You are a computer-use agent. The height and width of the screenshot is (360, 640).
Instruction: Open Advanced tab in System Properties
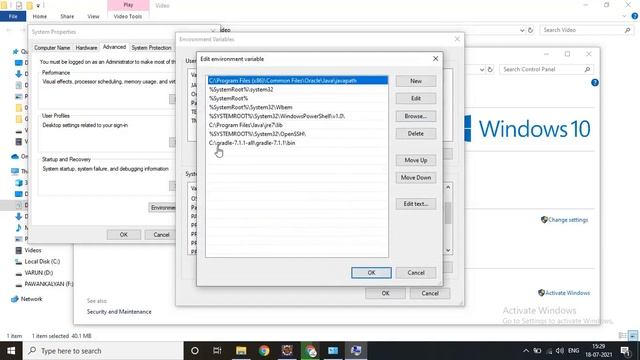click(x=114, y=47)
